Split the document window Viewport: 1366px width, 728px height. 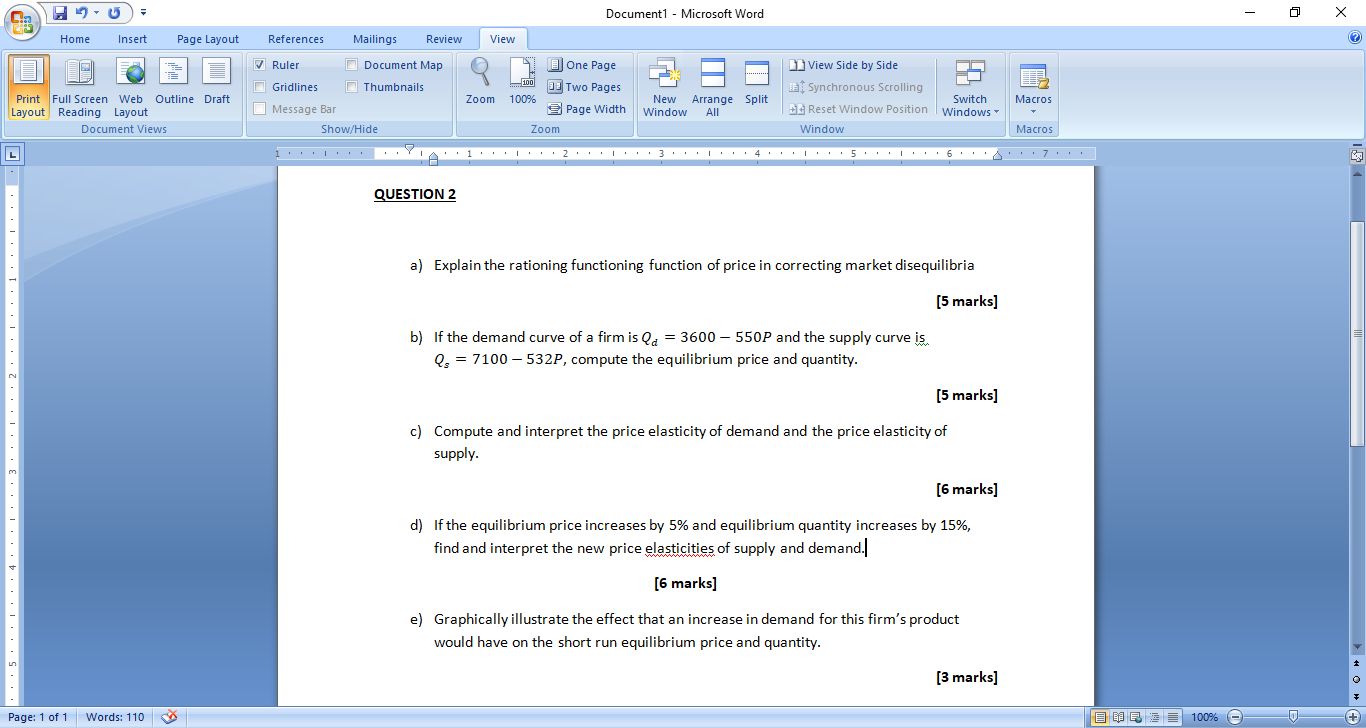point(756,87)
